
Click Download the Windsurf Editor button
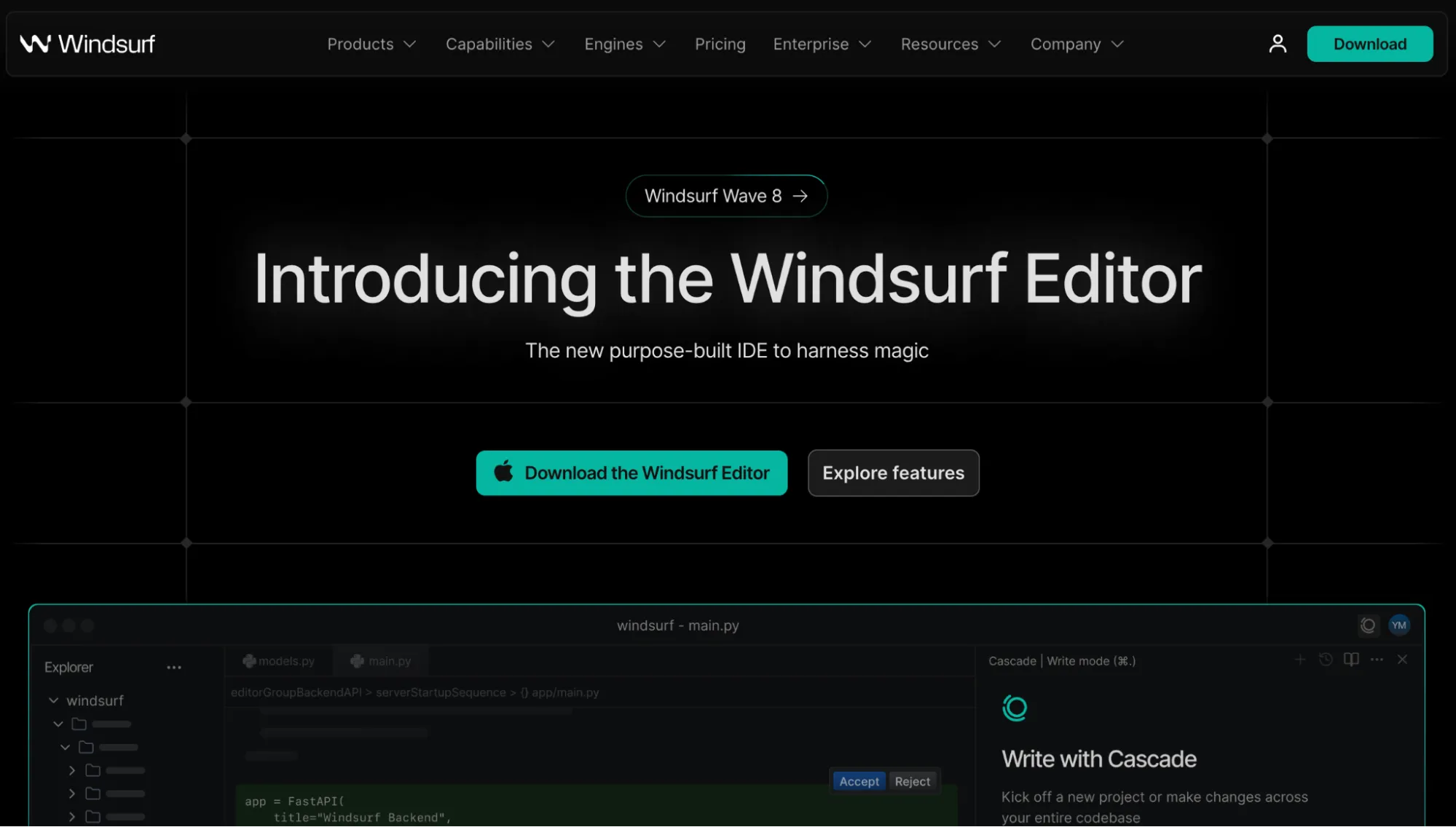coord(631,473)
